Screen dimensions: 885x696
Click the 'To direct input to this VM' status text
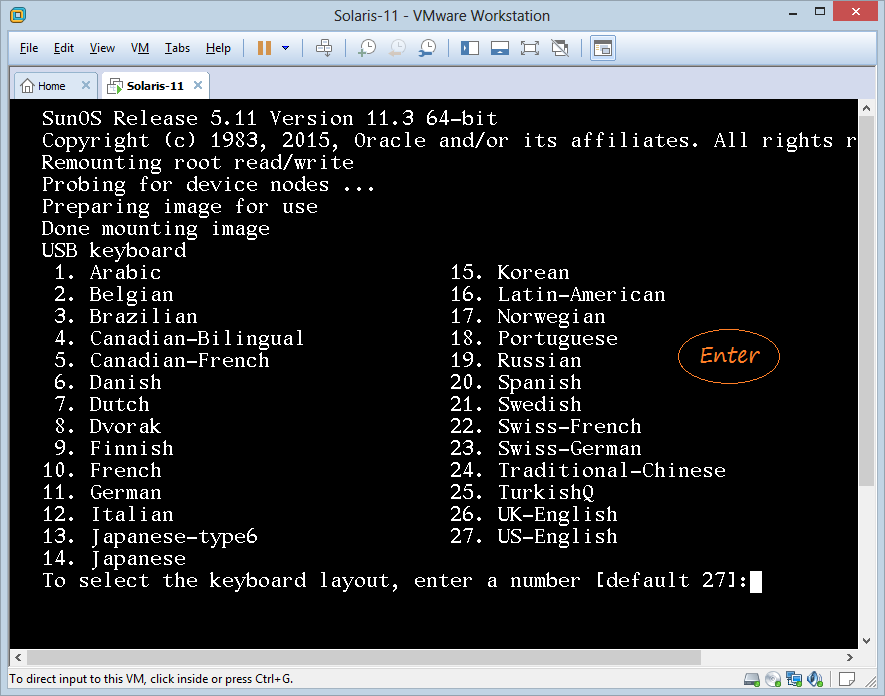click(151, 679)
